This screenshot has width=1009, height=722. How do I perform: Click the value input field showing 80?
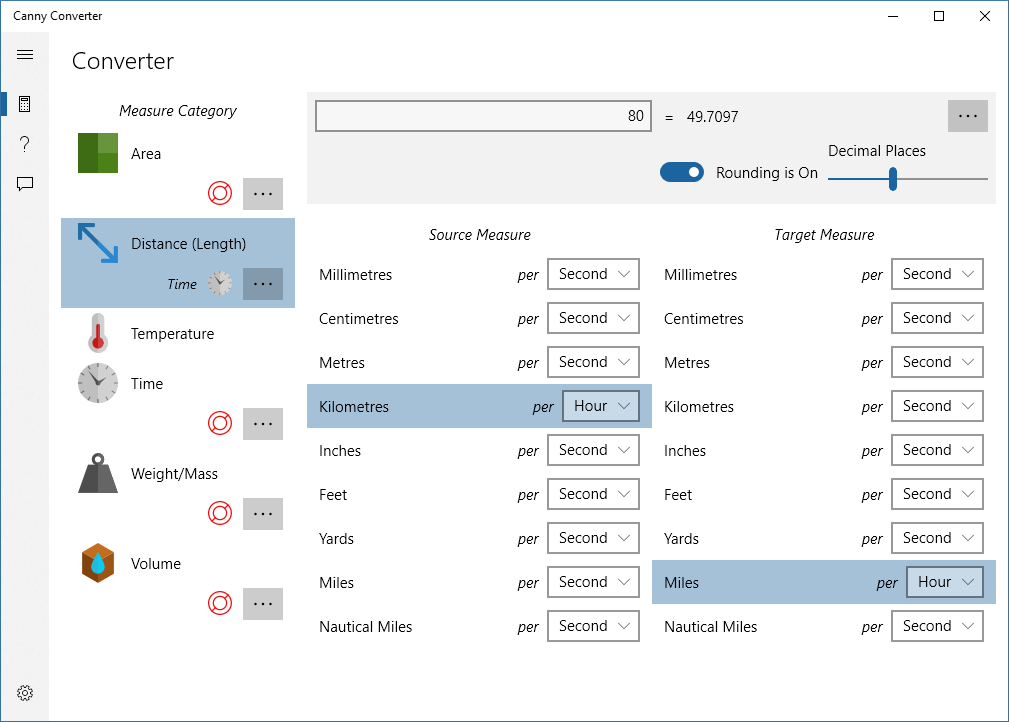pos(484,116)
